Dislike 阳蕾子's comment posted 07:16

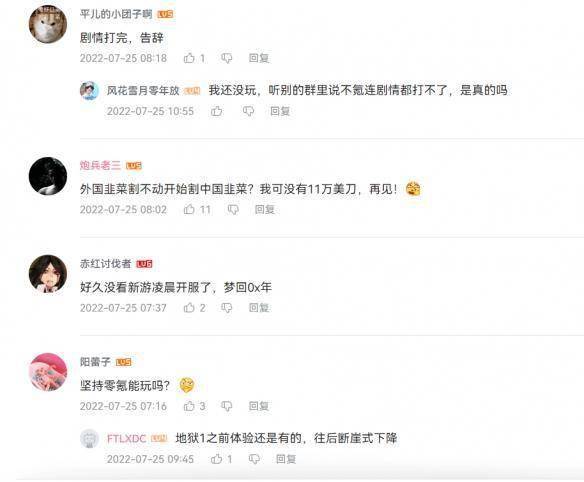[226, 406]
